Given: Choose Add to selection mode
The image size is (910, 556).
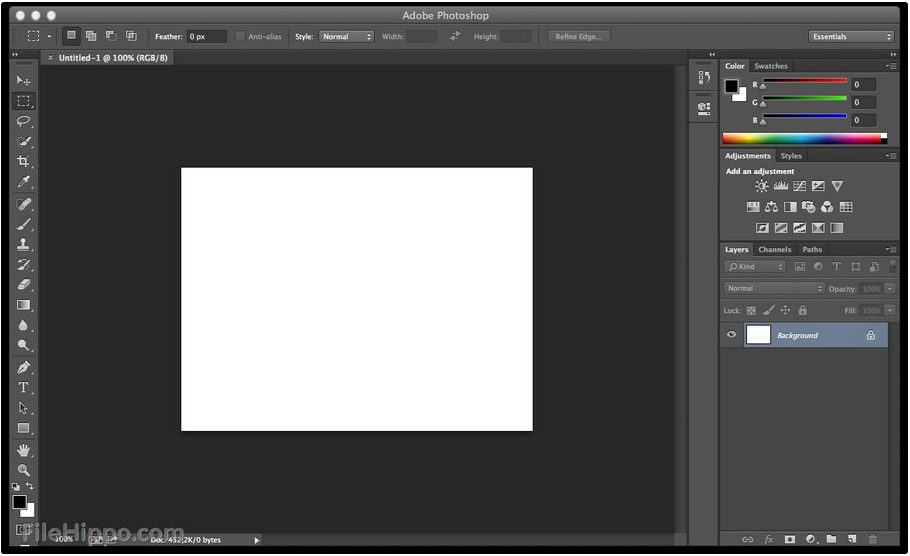Looking at the screenshot, I should (x=91, y=36).
